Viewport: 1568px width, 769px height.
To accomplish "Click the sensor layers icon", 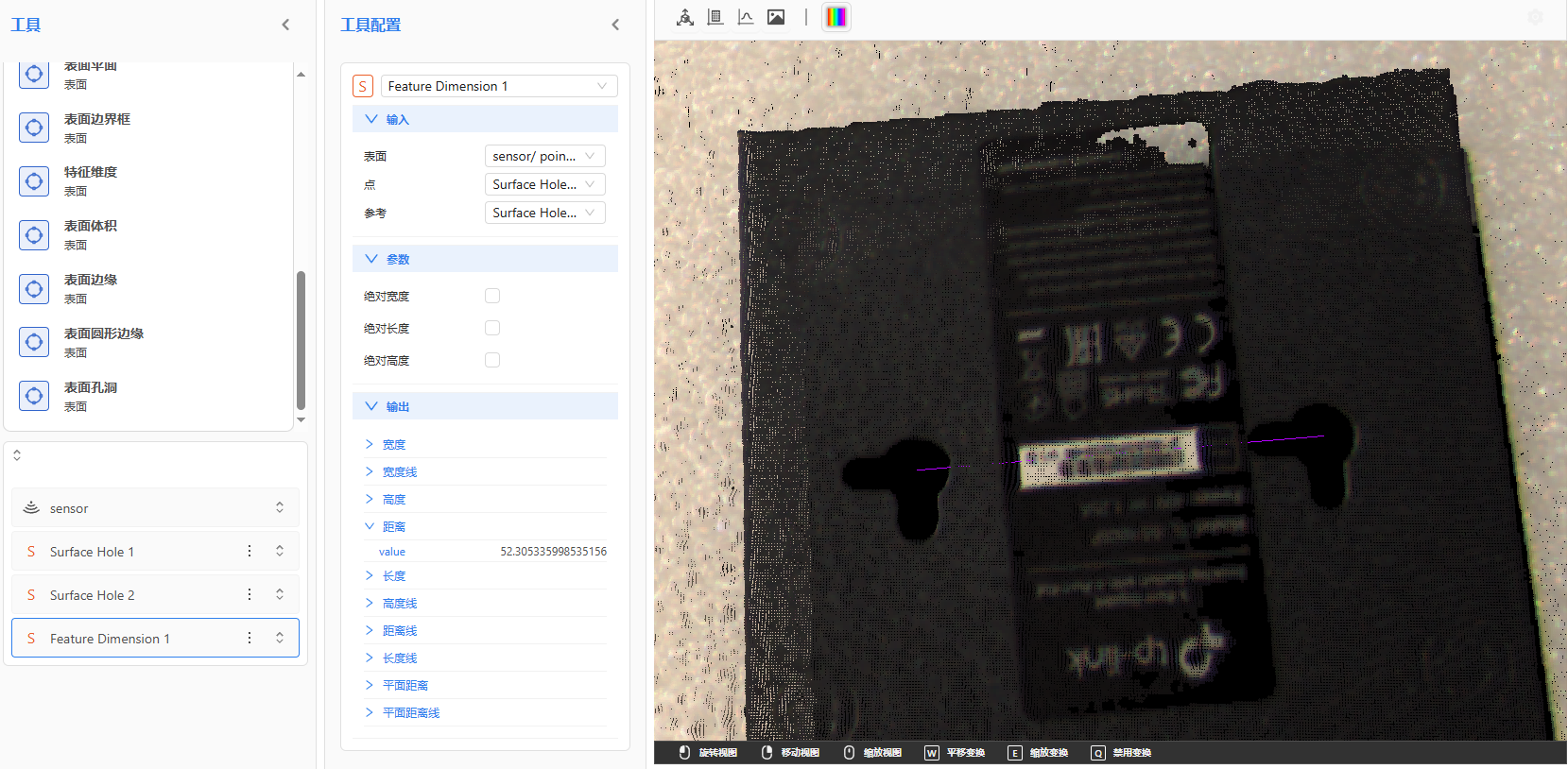I will [31, 507].
